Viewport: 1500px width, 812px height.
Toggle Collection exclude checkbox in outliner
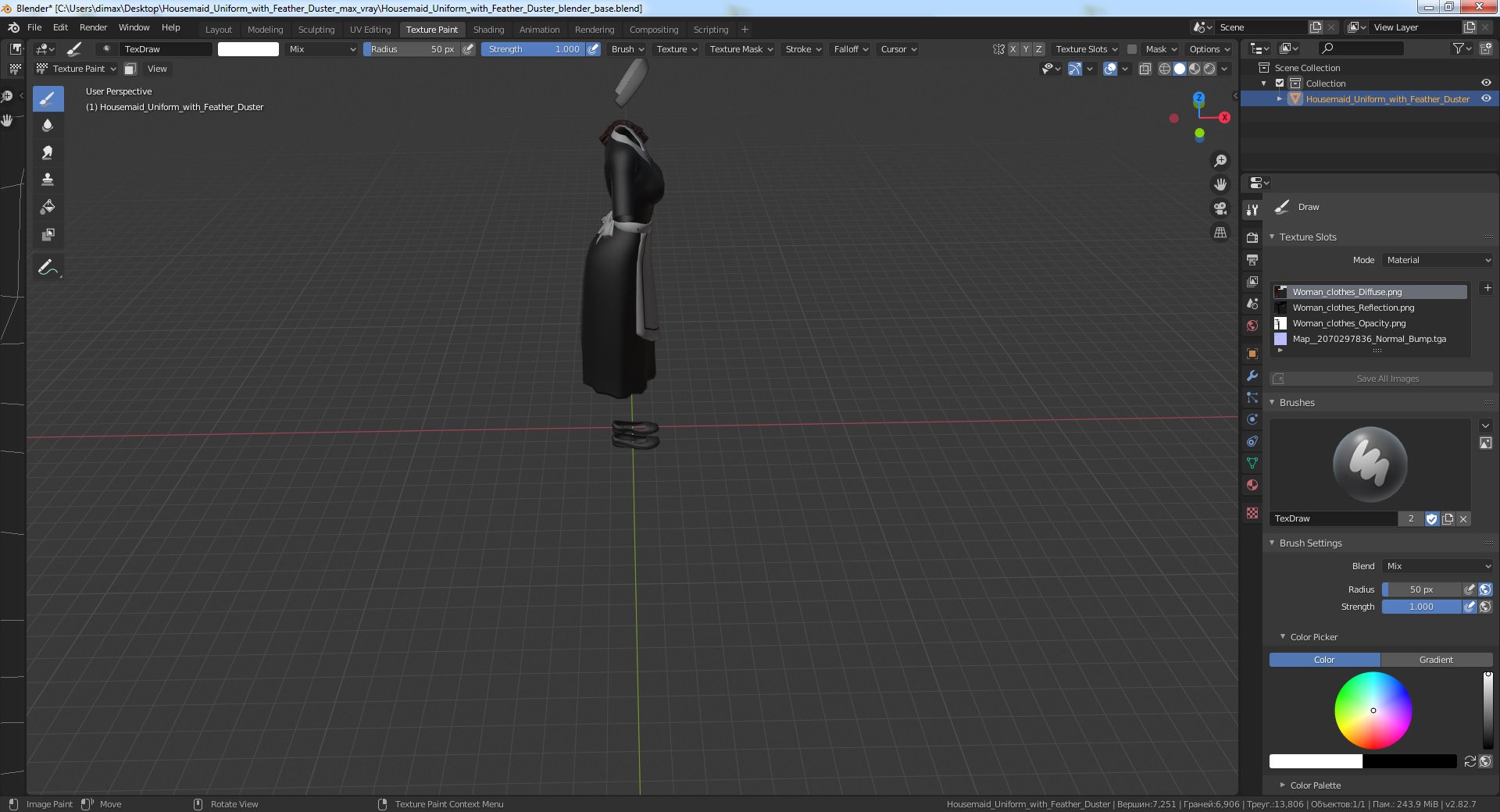1280,84
